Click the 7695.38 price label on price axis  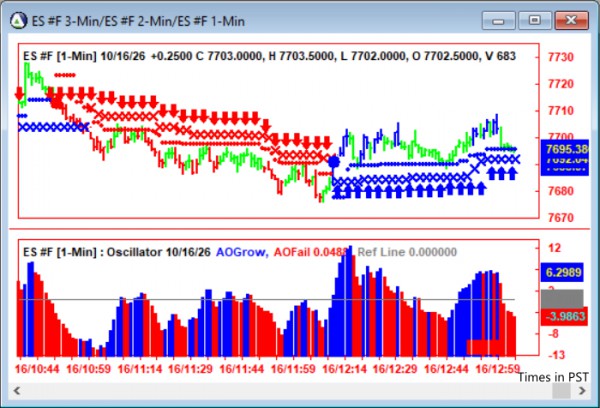point(565,149)
